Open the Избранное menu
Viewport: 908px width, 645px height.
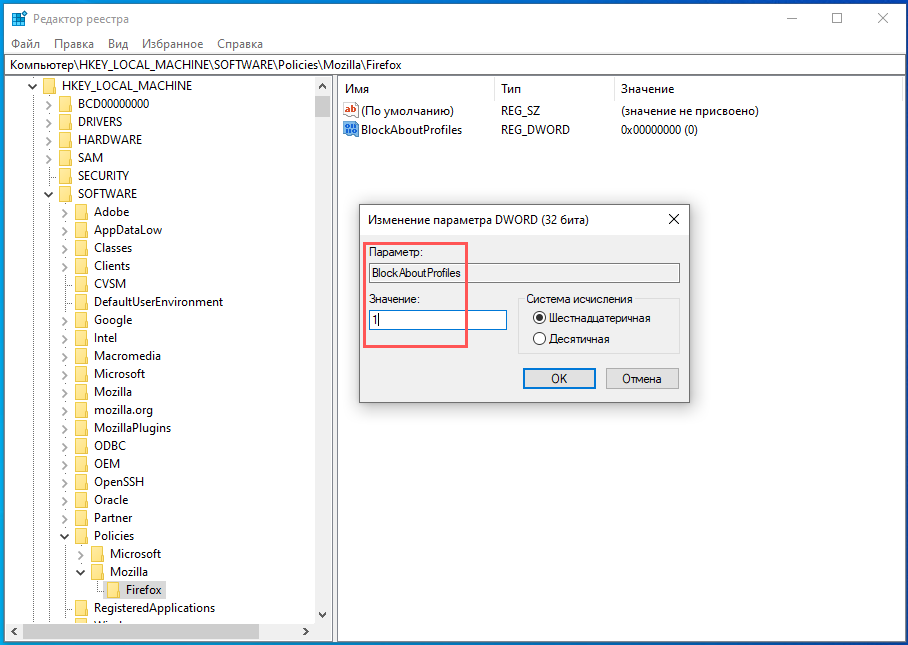pos(173,44)
